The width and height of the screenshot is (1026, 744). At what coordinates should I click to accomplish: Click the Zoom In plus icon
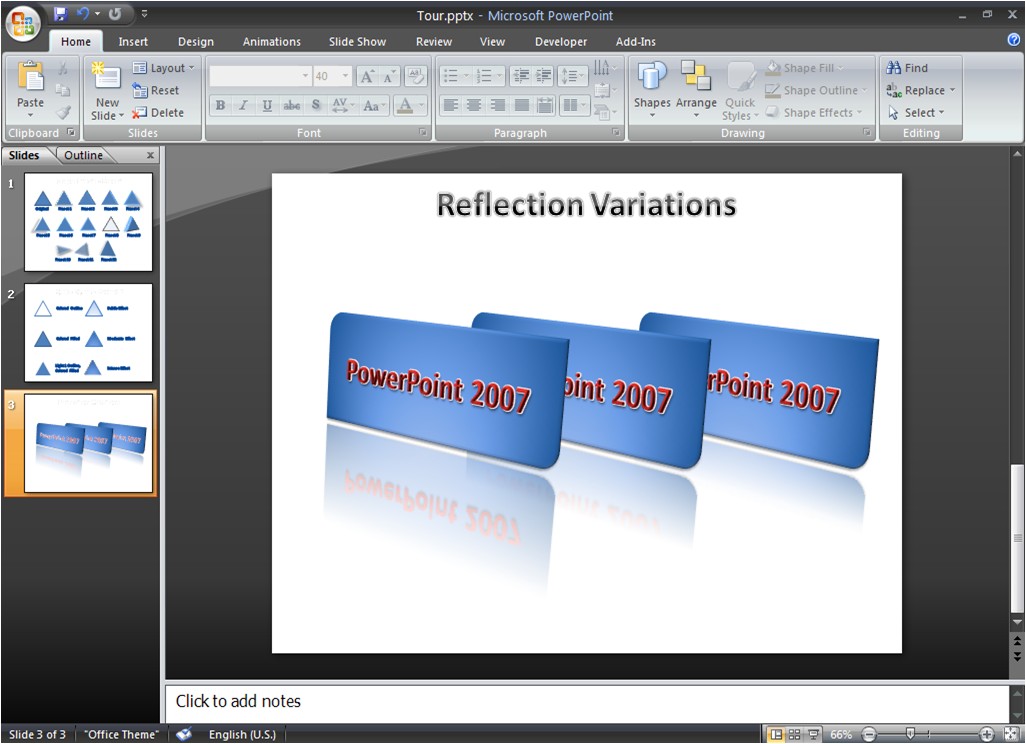point(987,734)
